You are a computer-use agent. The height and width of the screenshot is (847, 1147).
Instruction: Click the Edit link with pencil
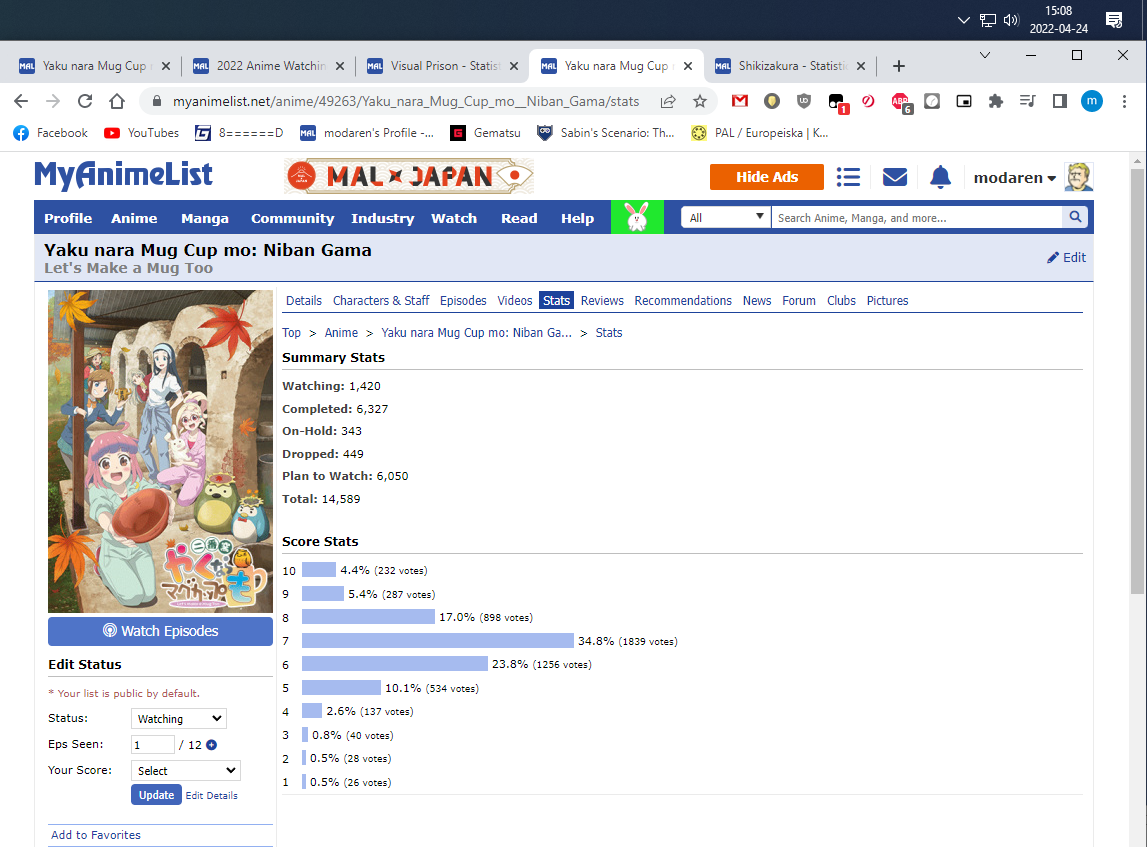click(1067, 257)
